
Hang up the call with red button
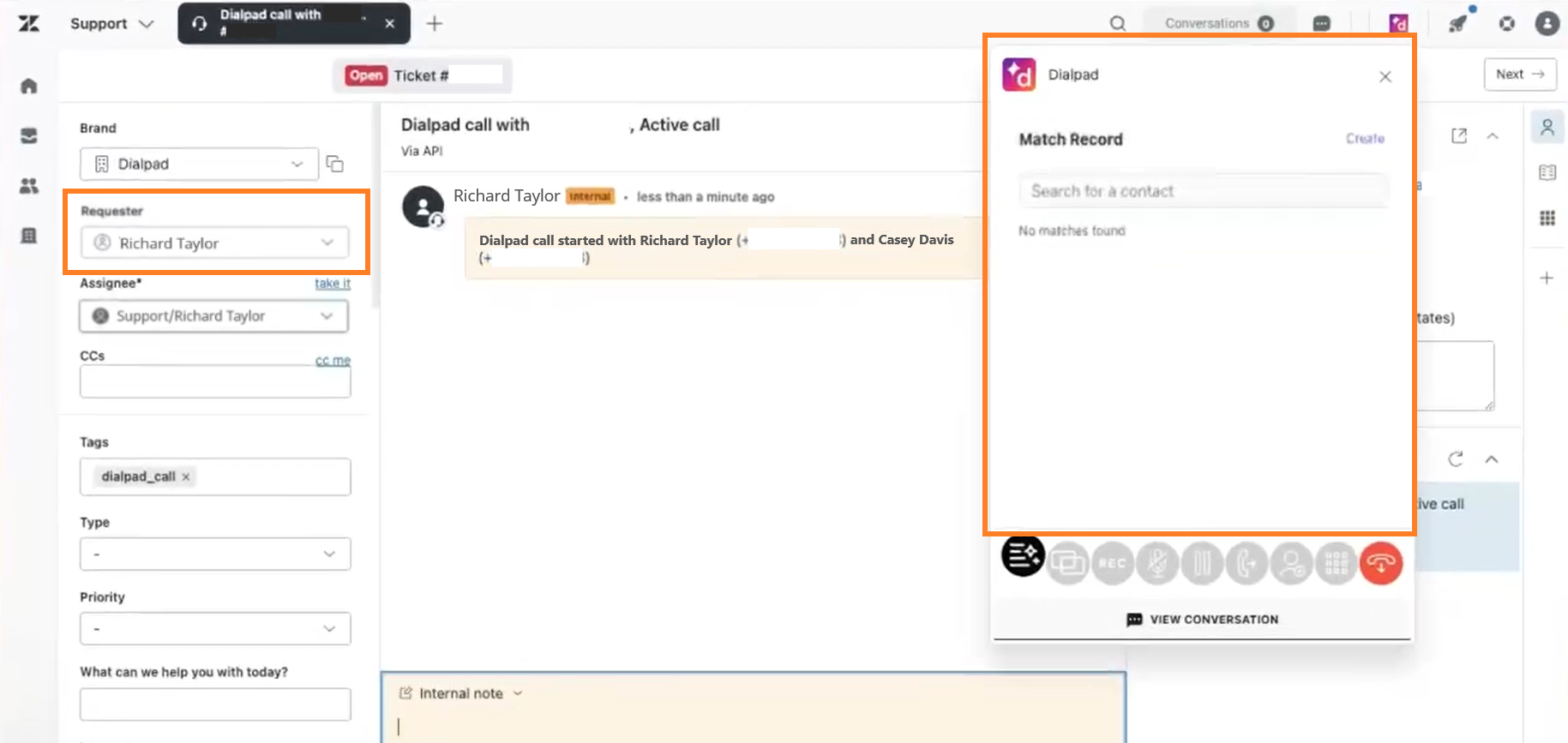coord(1380,563)
